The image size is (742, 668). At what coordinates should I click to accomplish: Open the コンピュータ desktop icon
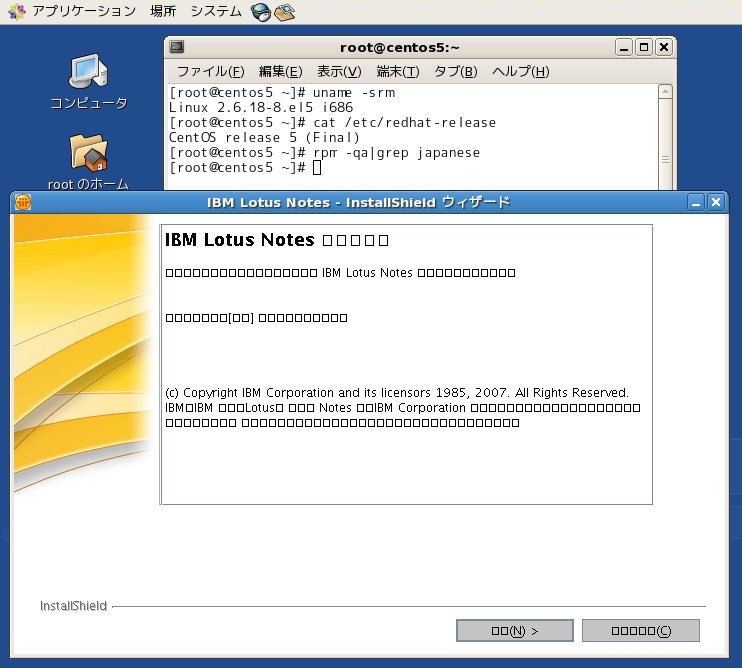(88, 81)
